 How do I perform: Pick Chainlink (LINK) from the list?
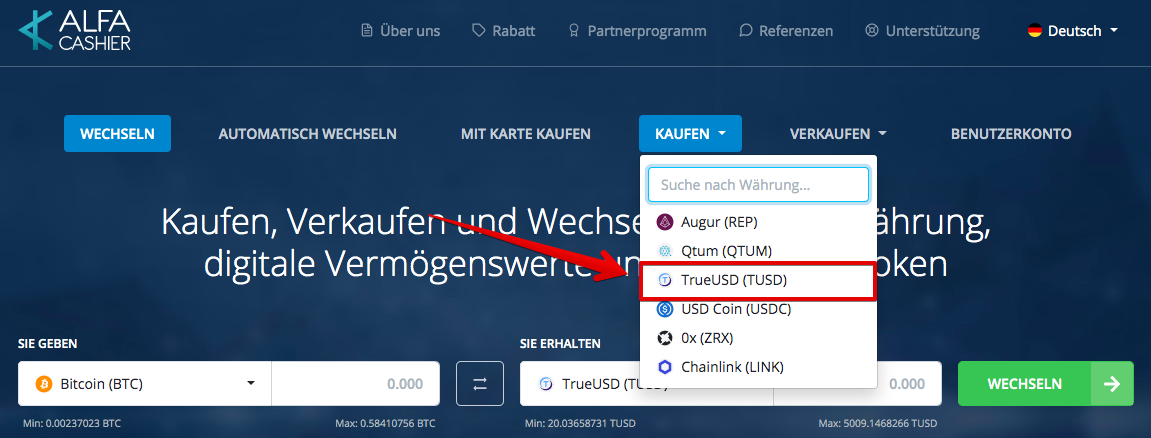[x=758, y=367]
